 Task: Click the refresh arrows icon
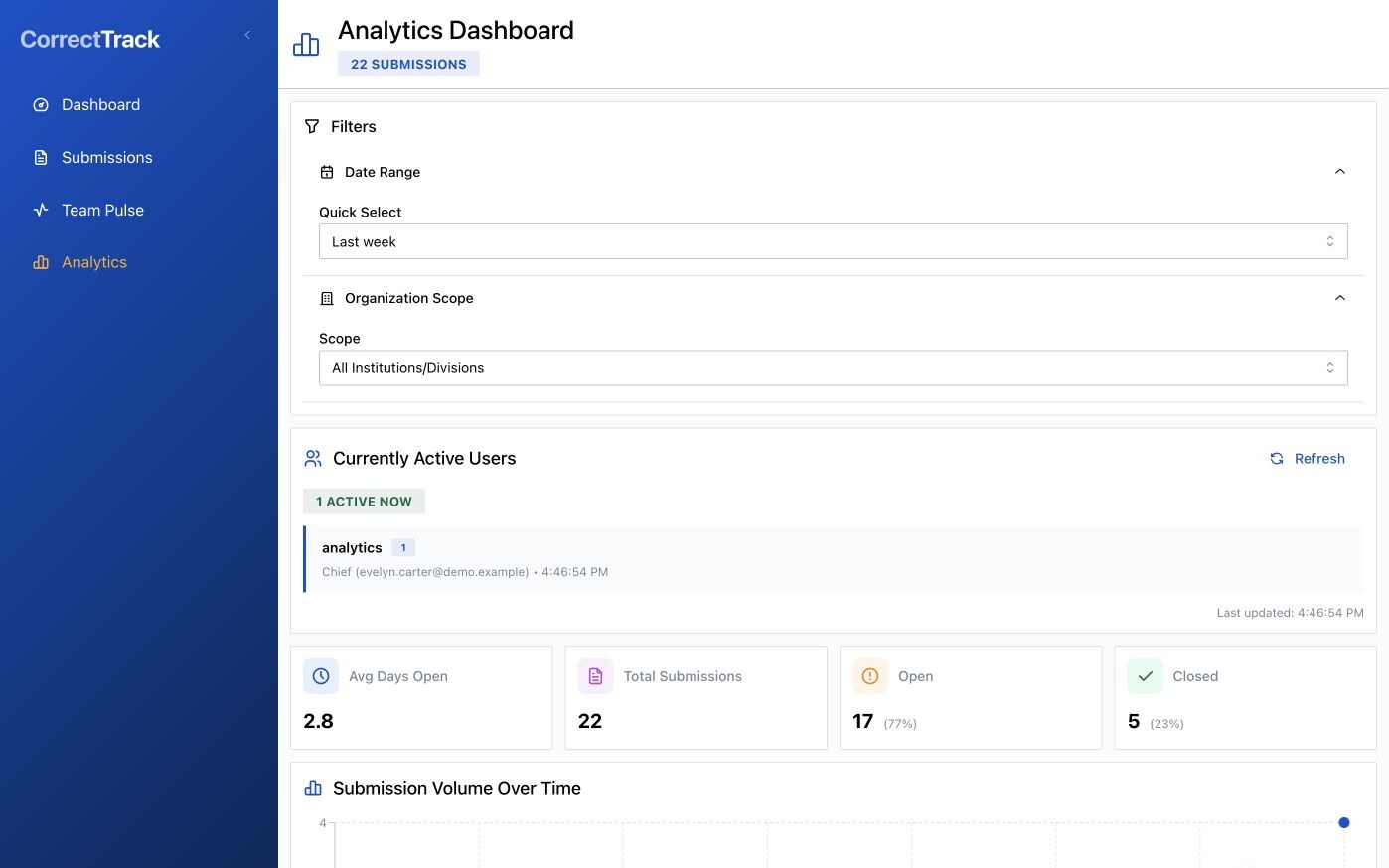[1277, 459]
